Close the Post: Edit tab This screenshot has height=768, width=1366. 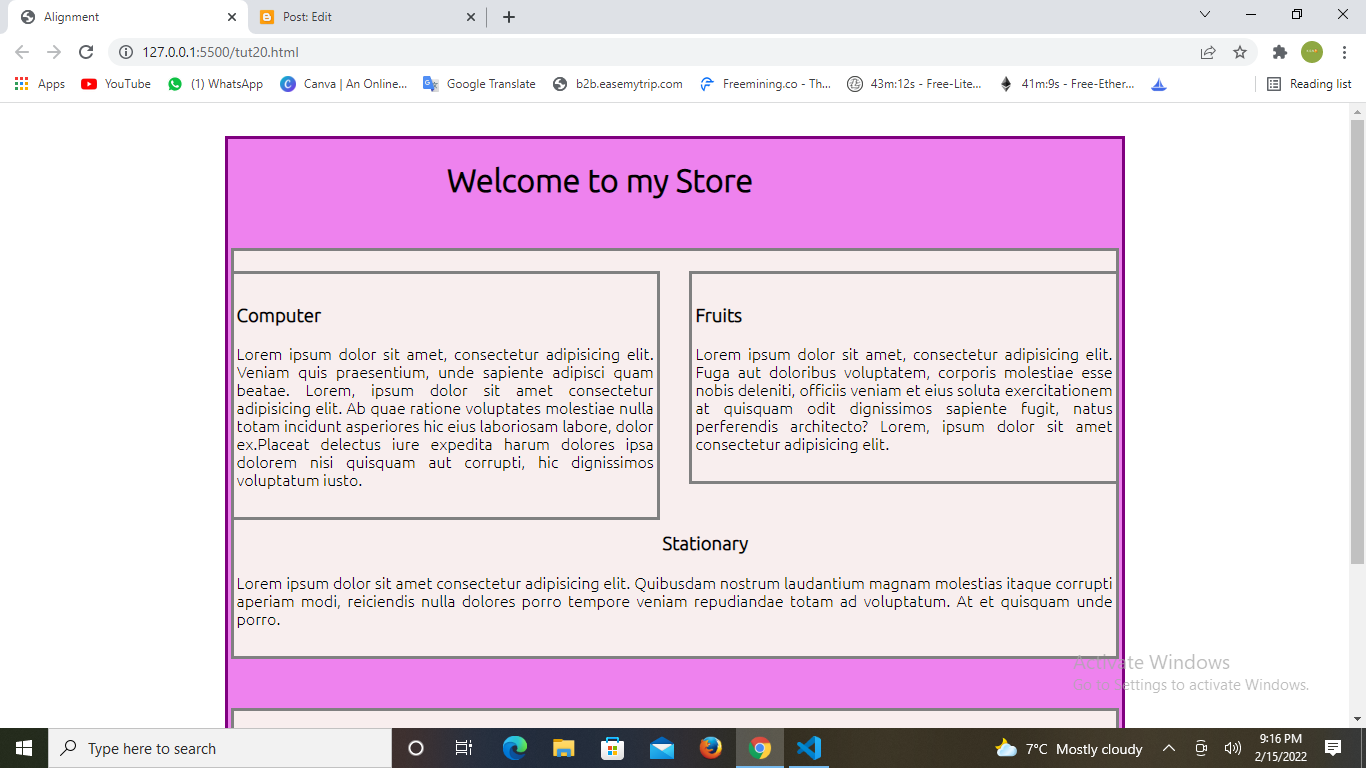tap(472, 17)
